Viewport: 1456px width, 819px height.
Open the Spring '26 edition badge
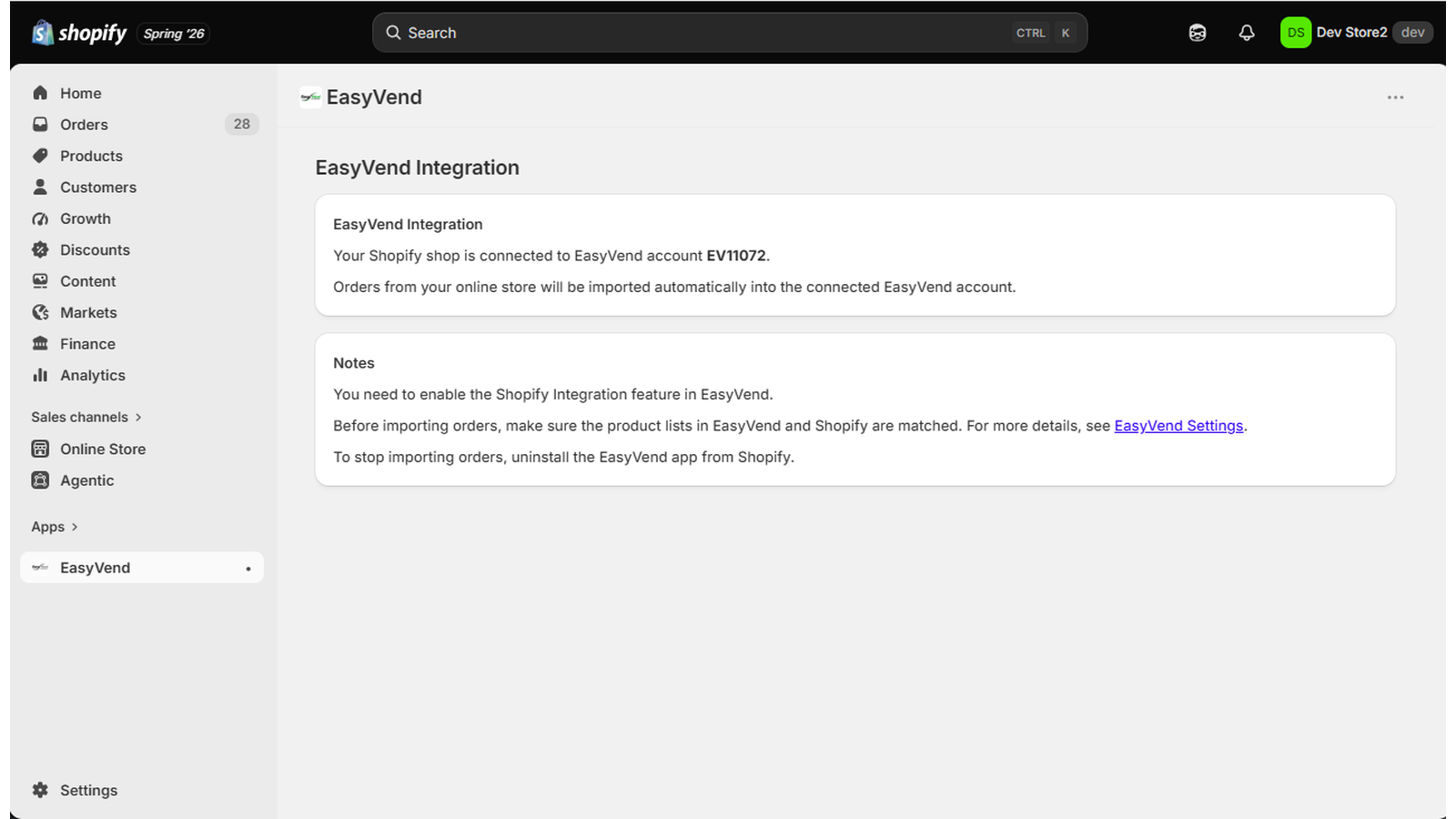[x=174, y=34]
